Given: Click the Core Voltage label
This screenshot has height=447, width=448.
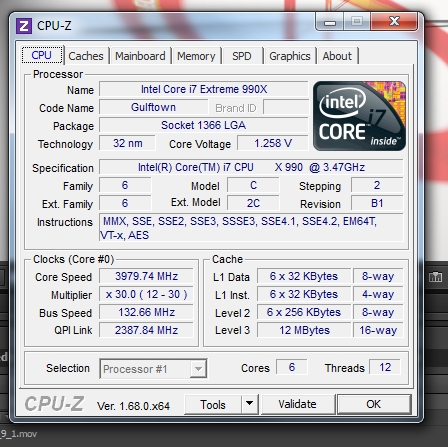Looking at the screenshot, I should 200,144.
